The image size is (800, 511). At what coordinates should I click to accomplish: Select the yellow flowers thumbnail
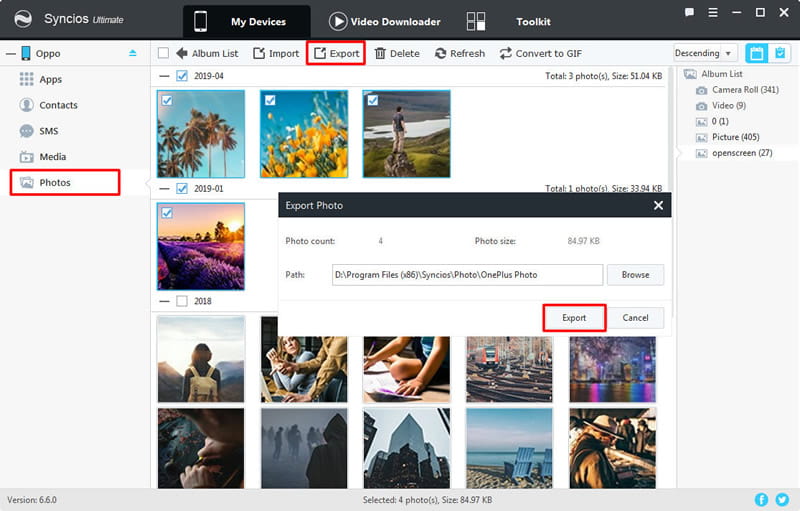[x=304, y=134]
